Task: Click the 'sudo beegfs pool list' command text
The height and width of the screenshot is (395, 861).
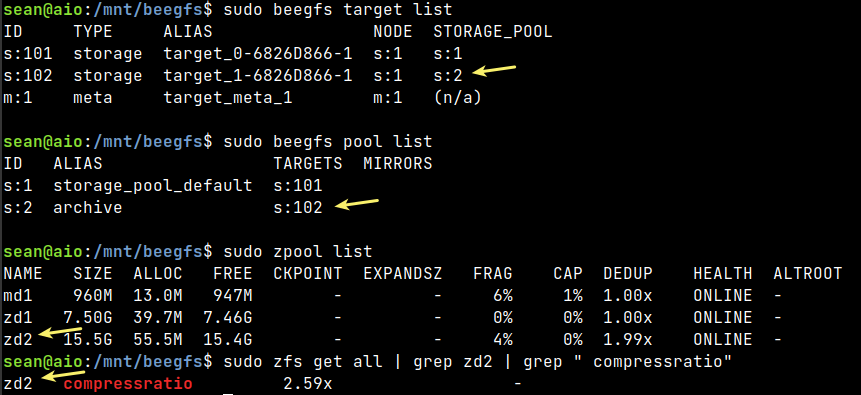Action: (328, 142)
